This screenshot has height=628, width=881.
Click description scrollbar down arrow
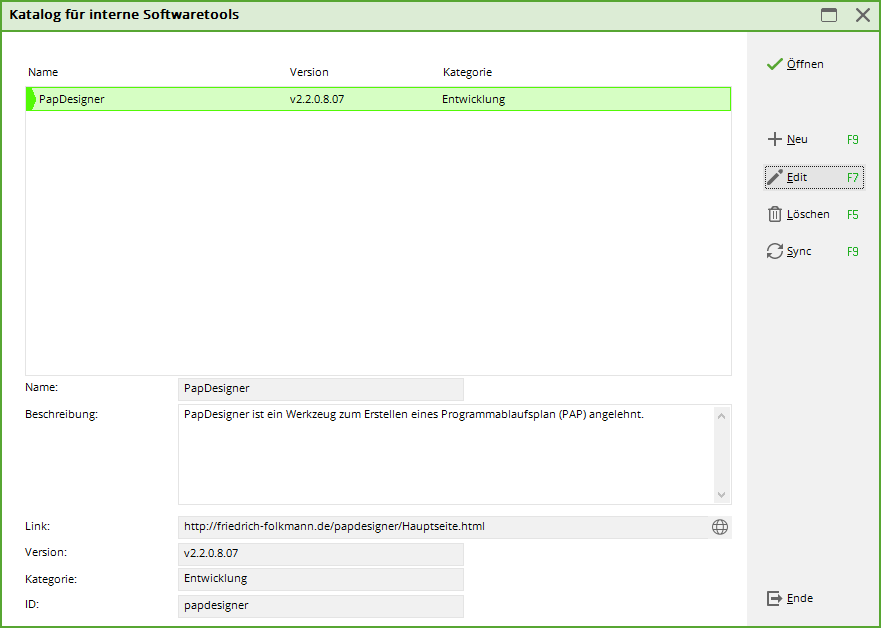[x=722, y=495]
